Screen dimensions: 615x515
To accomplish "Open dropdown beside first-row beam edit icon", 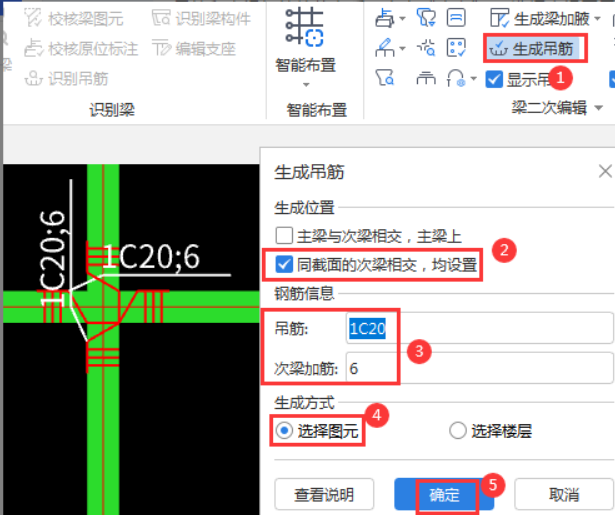I will (x=402, y=18).
